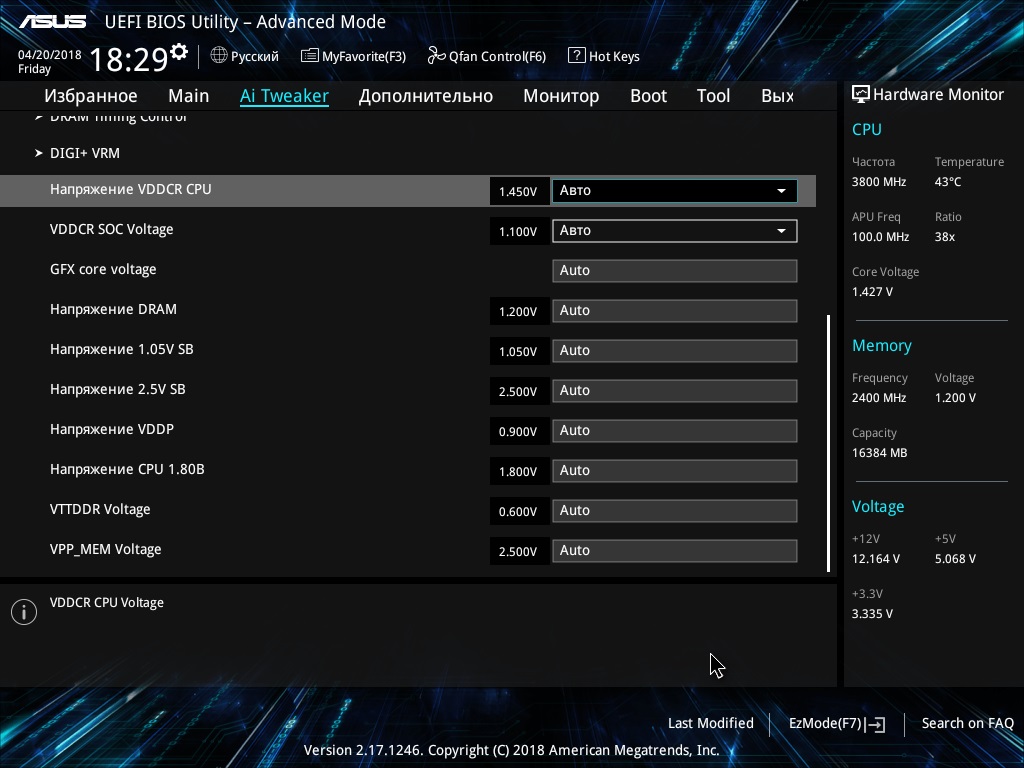1024x768 pixels.
Task: Click the GFX core voltage input field
Action: pos(675,270)
